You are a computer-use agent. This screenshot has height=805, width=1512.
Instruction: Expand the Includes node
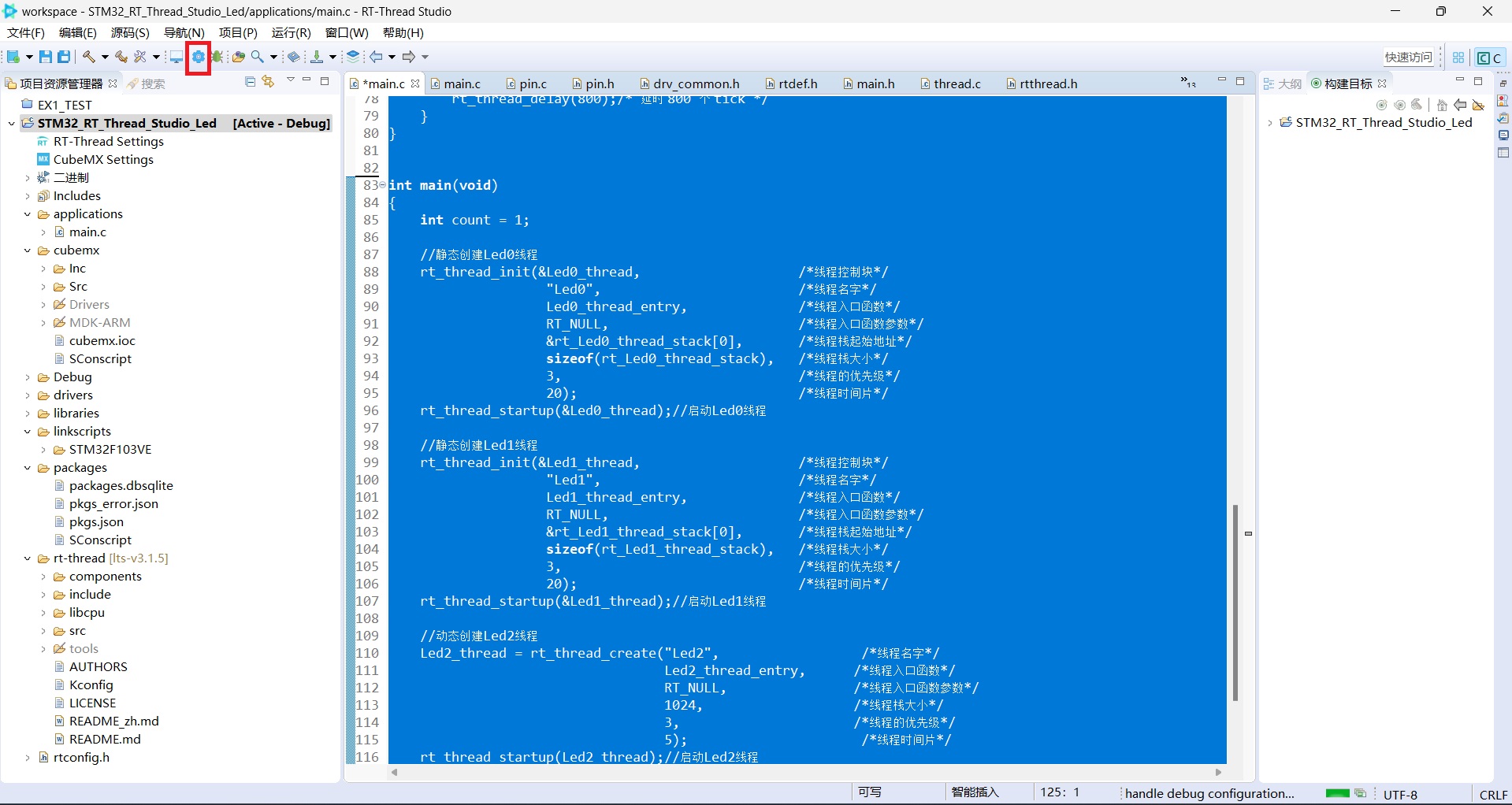click(x=28, y=196)
